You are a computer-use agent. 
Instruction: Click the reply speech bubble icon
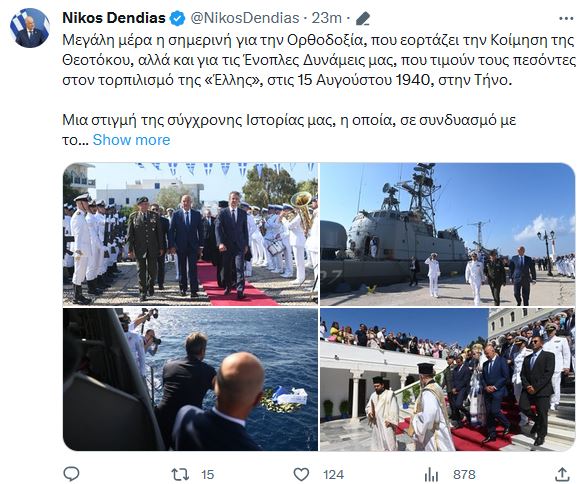click(72, 474)
